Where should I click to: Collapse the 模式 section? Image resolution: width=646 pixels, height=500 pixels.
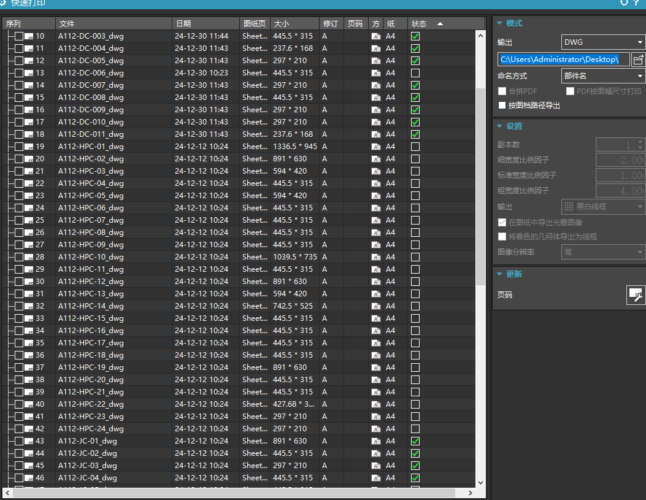coord(501,22)
